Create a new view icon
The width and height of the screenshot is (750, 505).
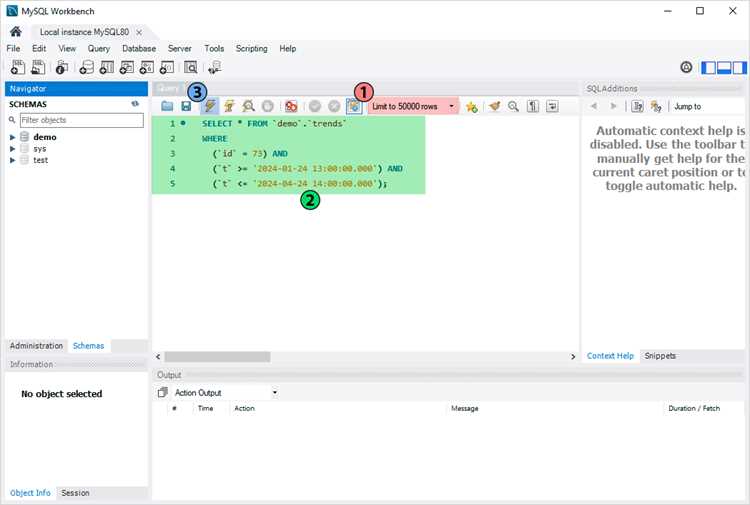click(x=127, y=67)
